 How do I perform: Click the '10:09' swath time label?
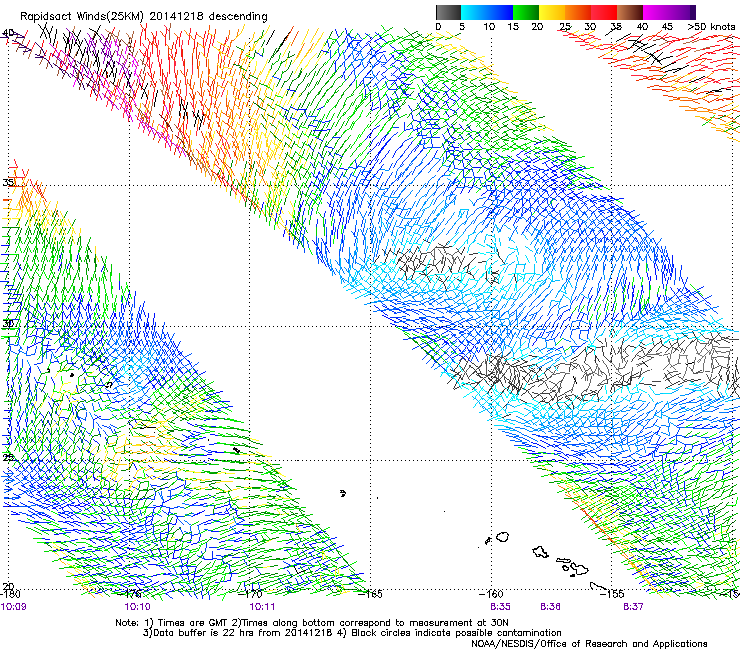[14, 607]
